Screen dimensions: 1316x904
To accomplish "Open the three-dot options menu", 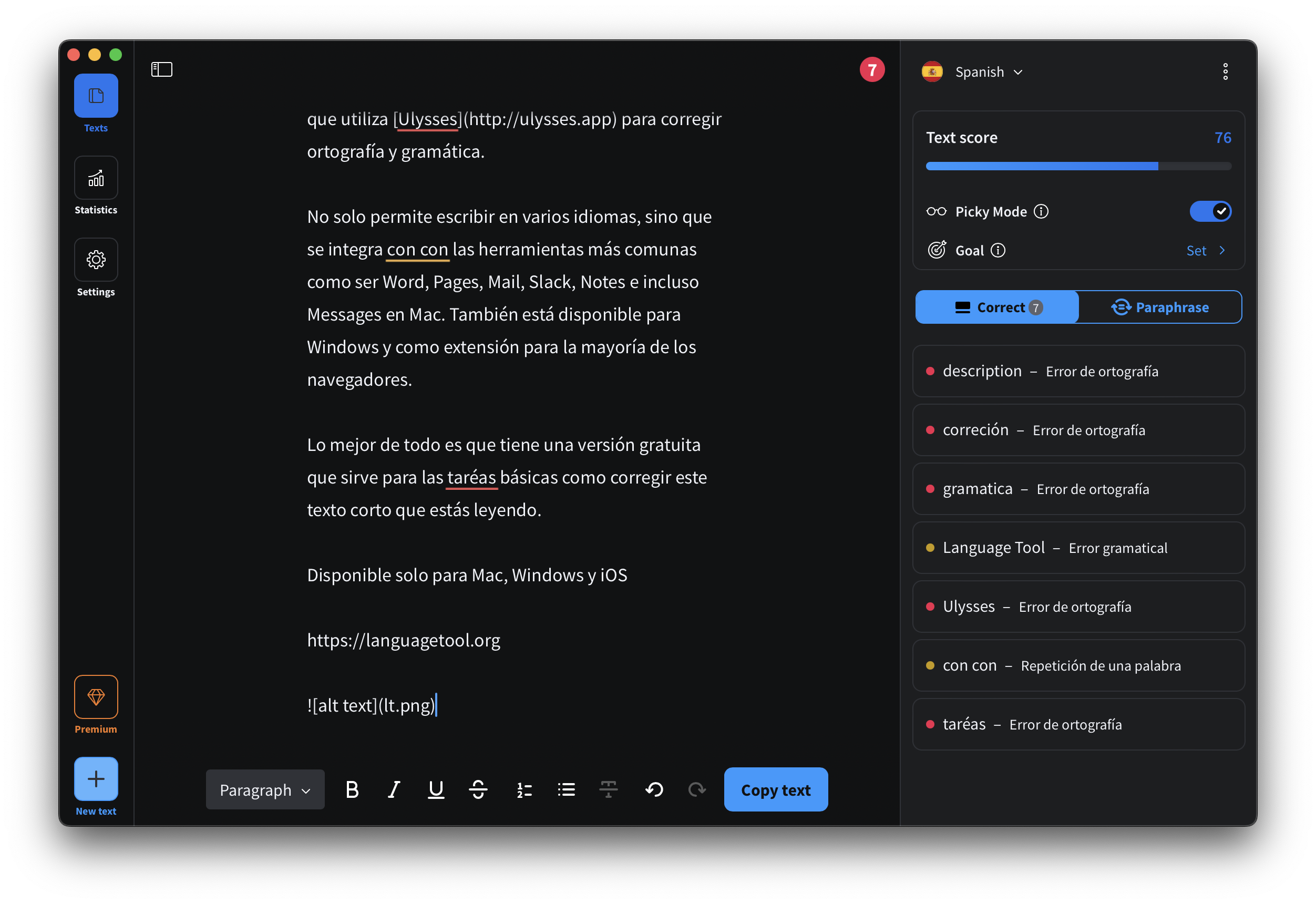I will [x=1226, y=71].
